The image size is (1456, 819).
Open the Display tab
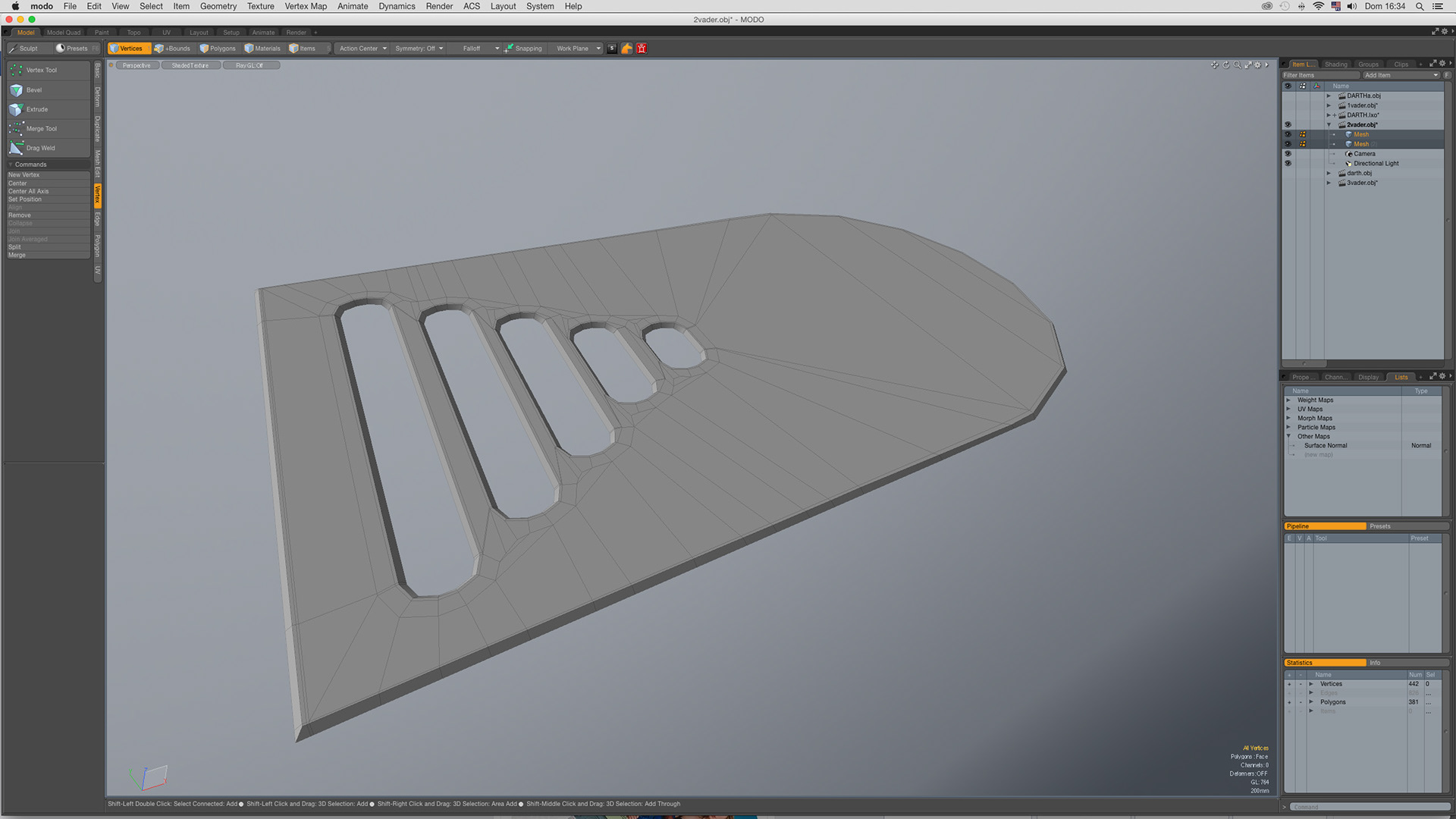(x=1368, y=377)
